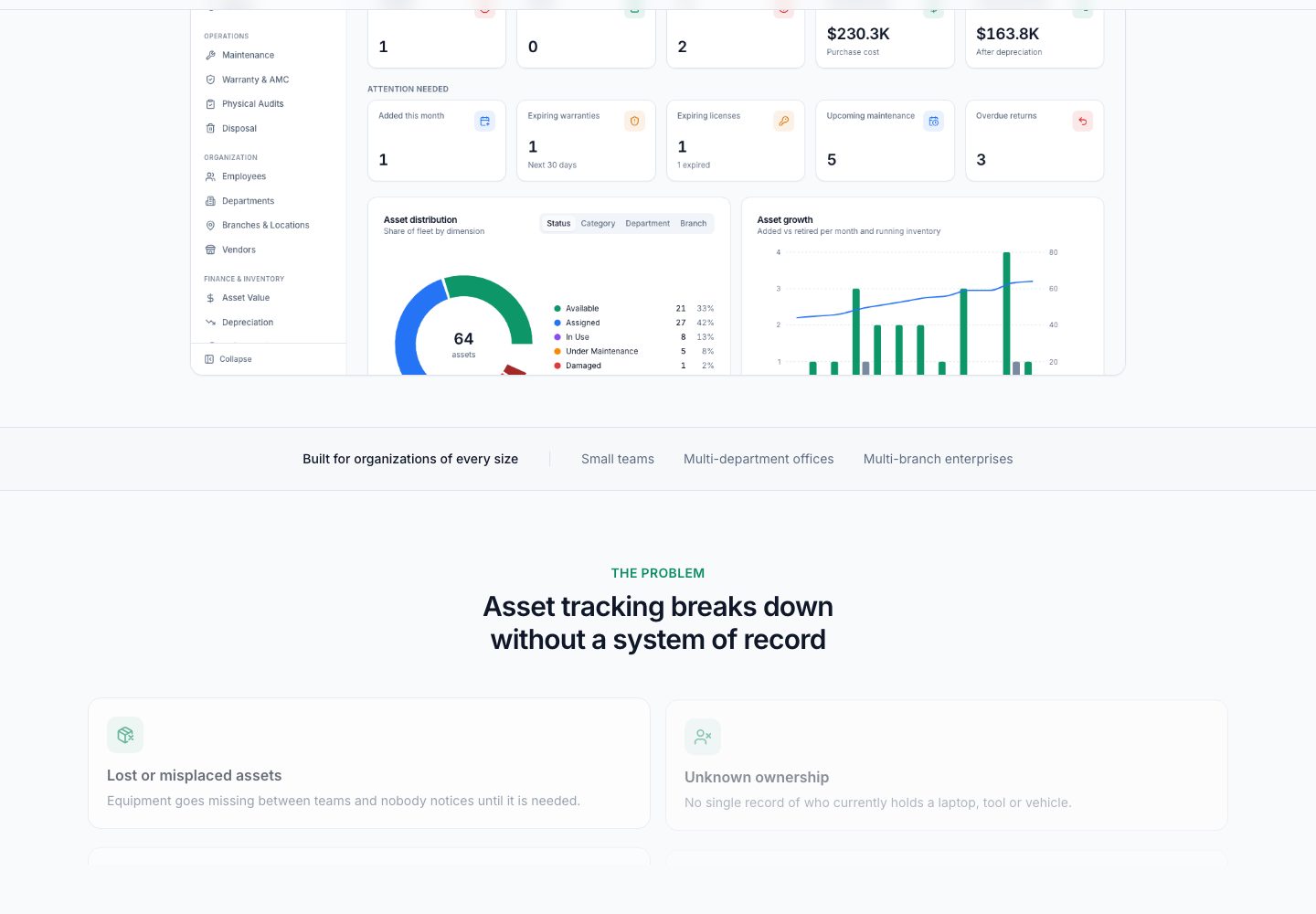Open the Maintenance page link
Viewport: 1316px width, 914px height.
(248, 56)
